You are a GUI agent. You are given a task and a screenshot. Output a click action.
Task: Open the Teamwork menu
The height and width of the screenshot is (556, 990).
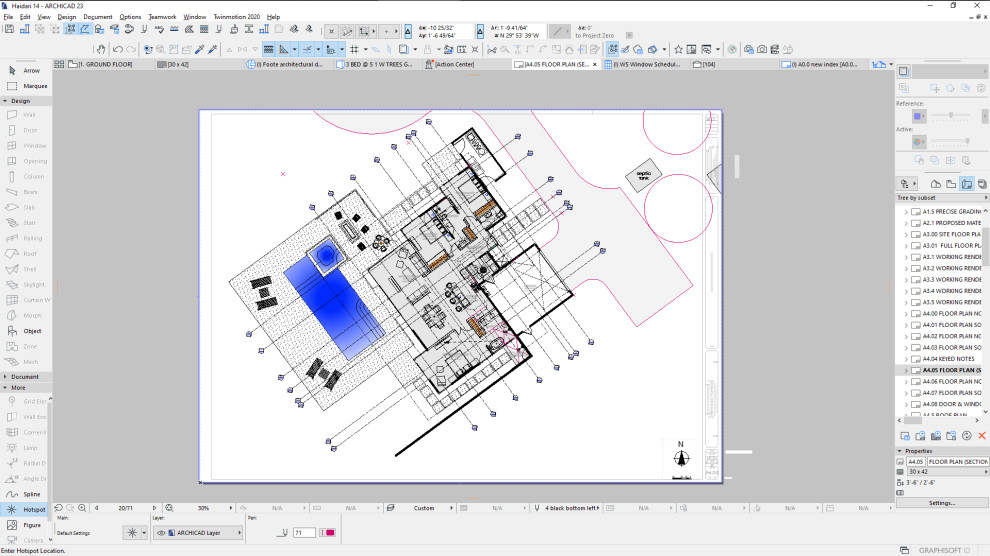(x=162, y=17)
